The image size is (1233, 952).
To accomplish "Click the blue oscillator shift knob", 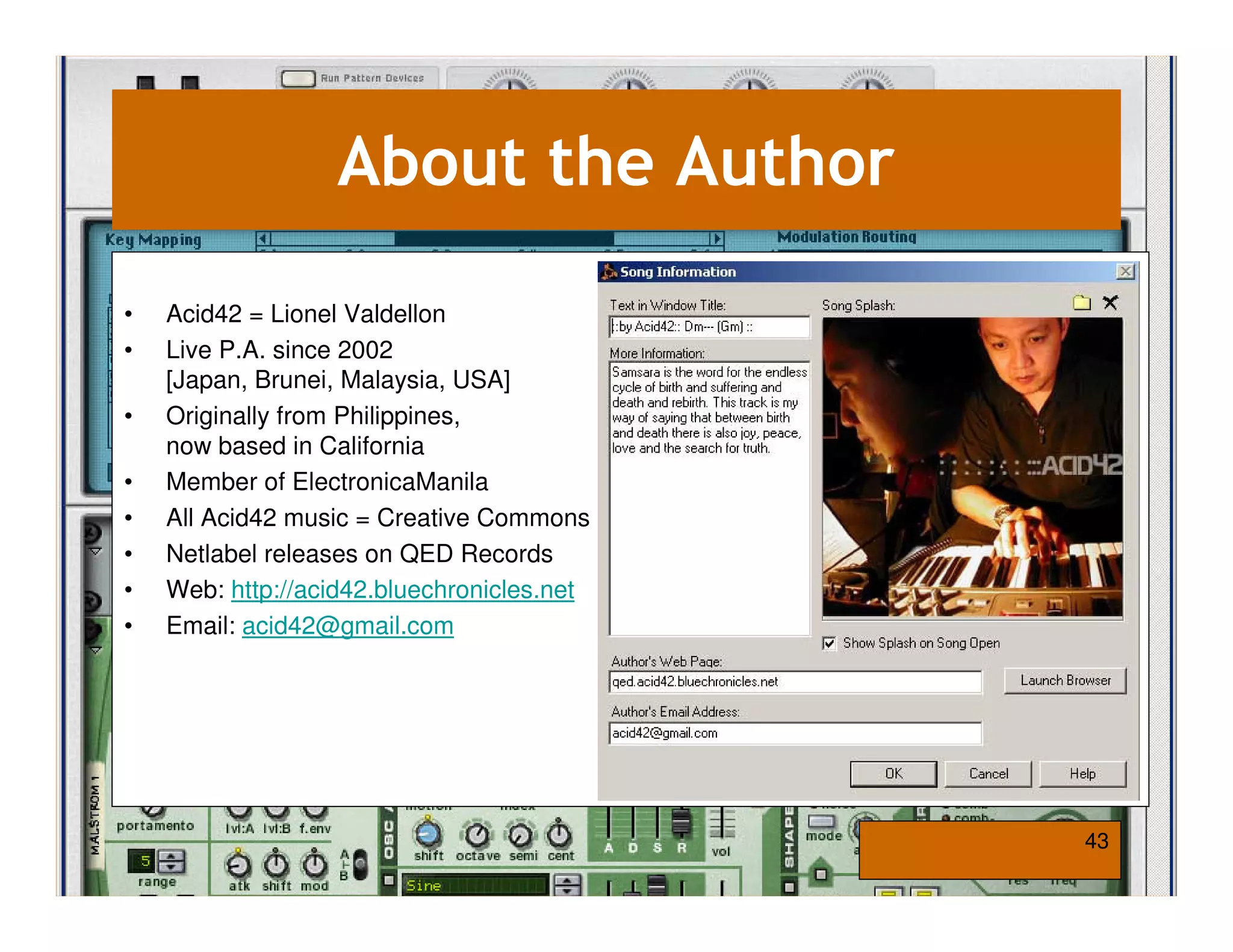I will [428, 833].
